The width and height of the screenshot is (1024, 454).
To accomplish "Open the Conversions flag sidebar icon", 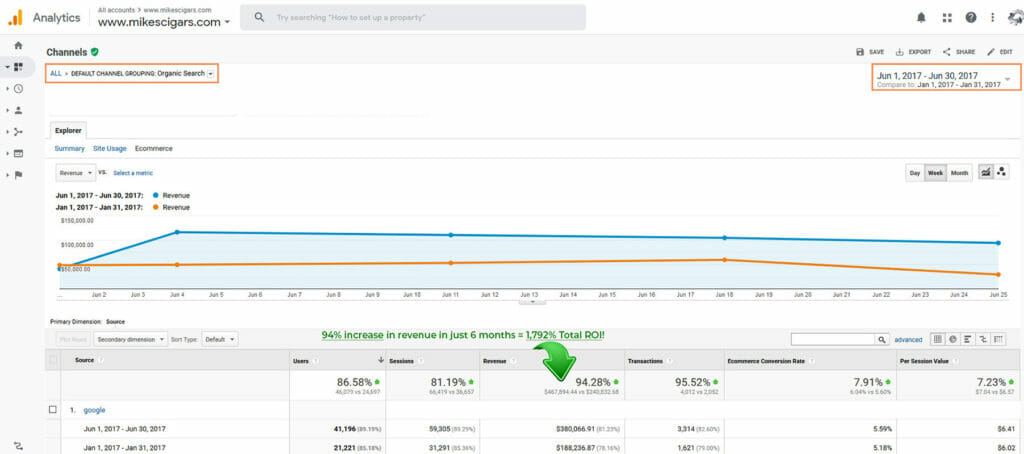I will click(x=18, y=174).
